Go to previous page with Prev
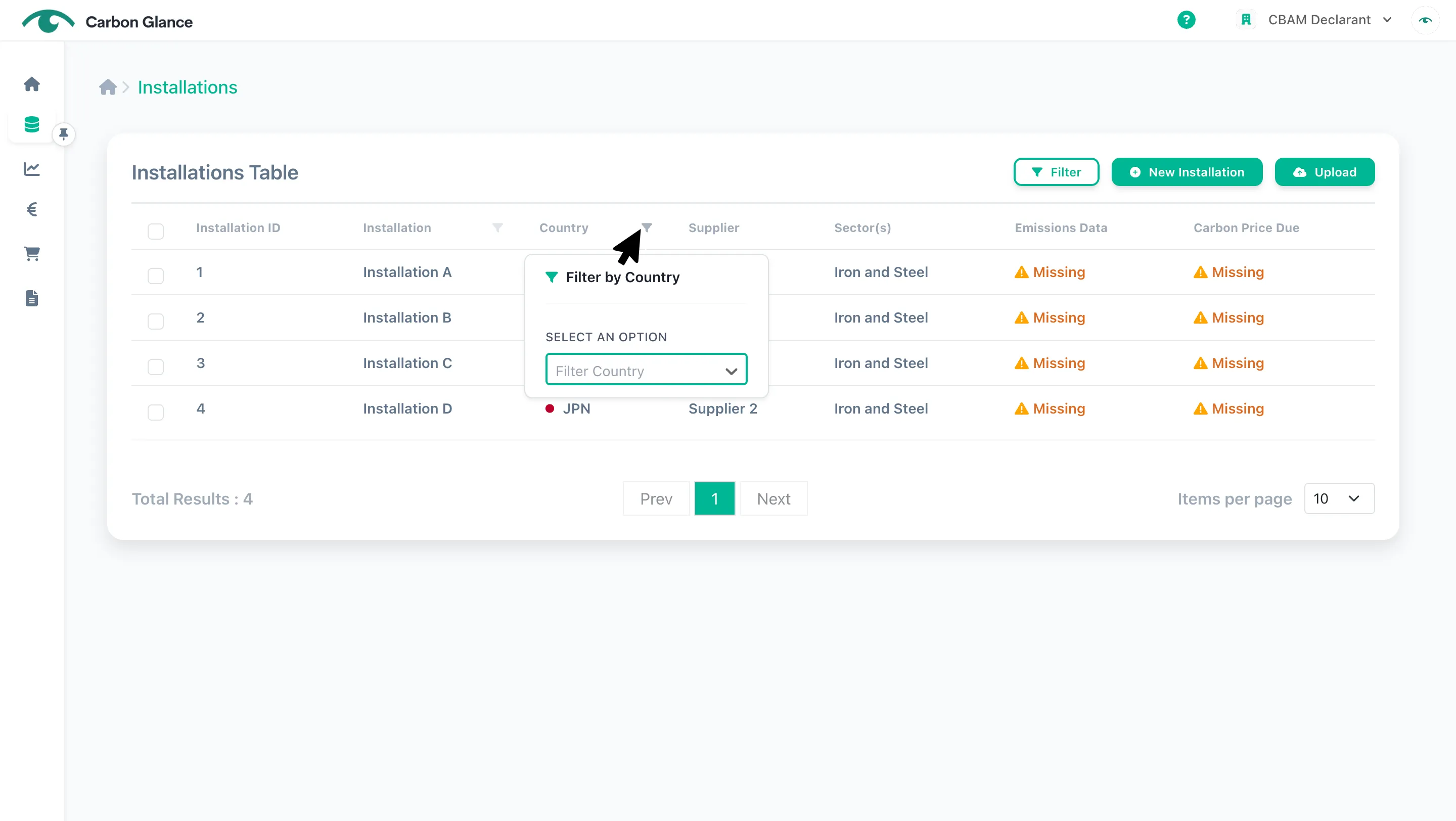 (x=656, y=498)
